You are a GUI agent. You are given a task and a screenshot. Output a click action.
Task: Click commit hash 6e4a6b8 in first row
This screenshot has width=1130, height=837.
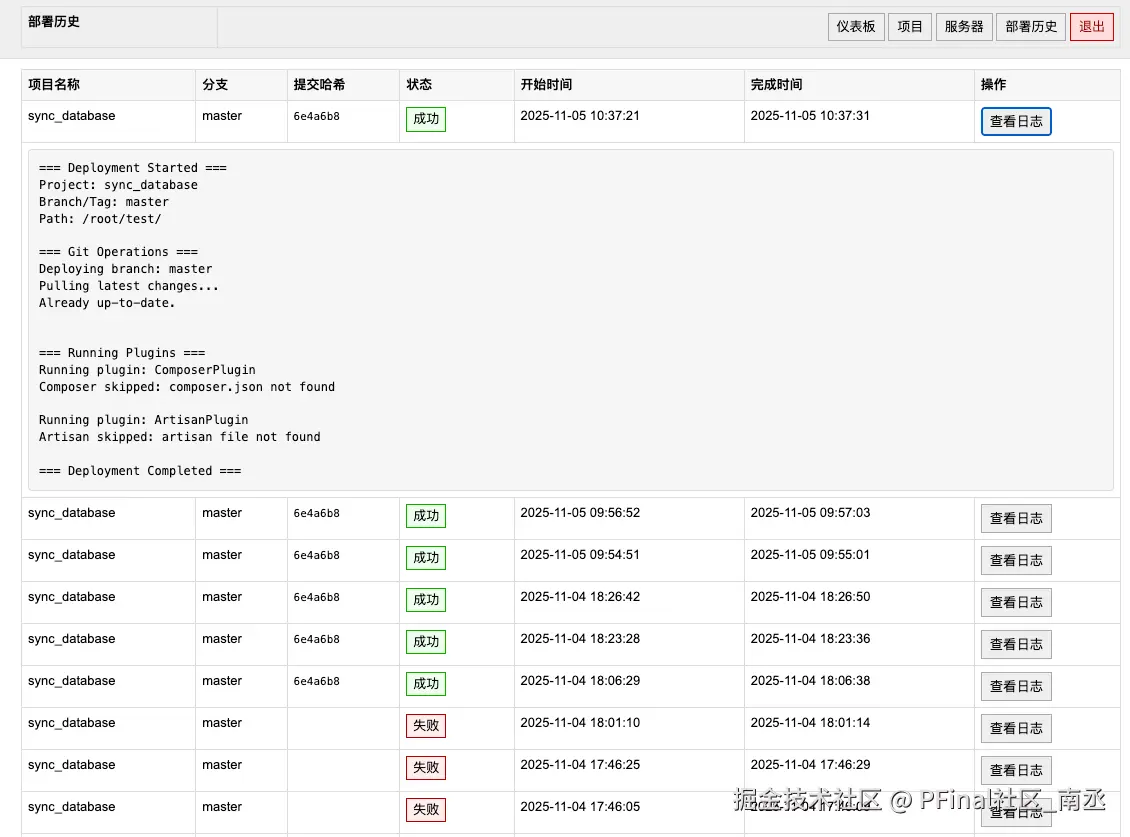click(x=316, y=116)
